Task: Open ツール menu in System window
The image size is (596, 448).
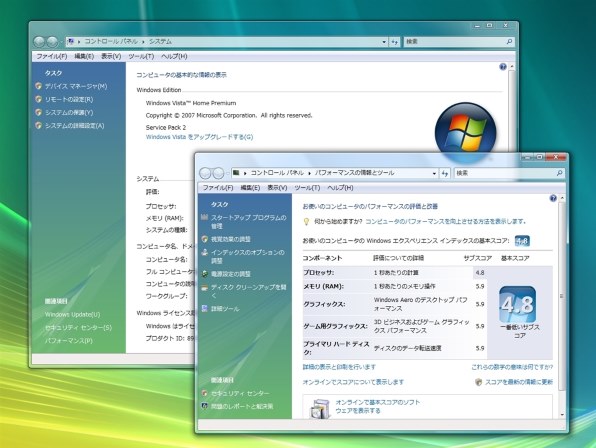Action: pyautogui.click(x=141, y=56)
